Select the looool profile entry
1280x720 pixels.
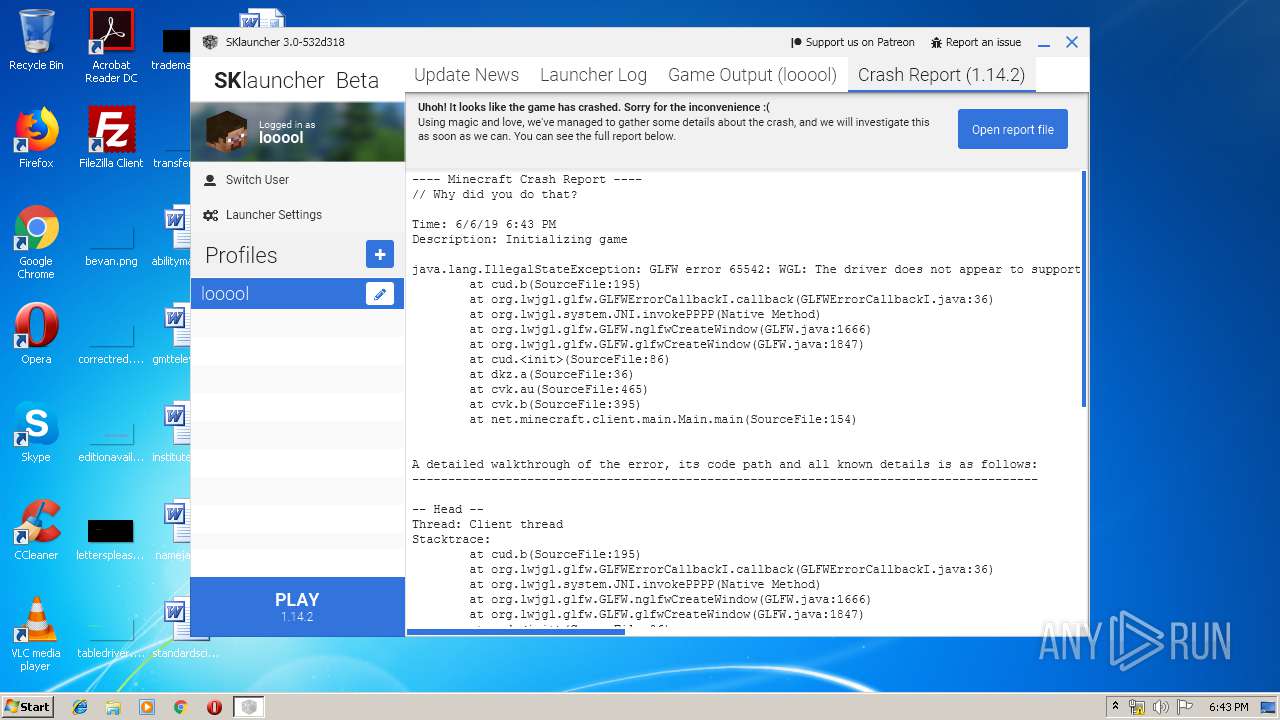pos(297,294)
